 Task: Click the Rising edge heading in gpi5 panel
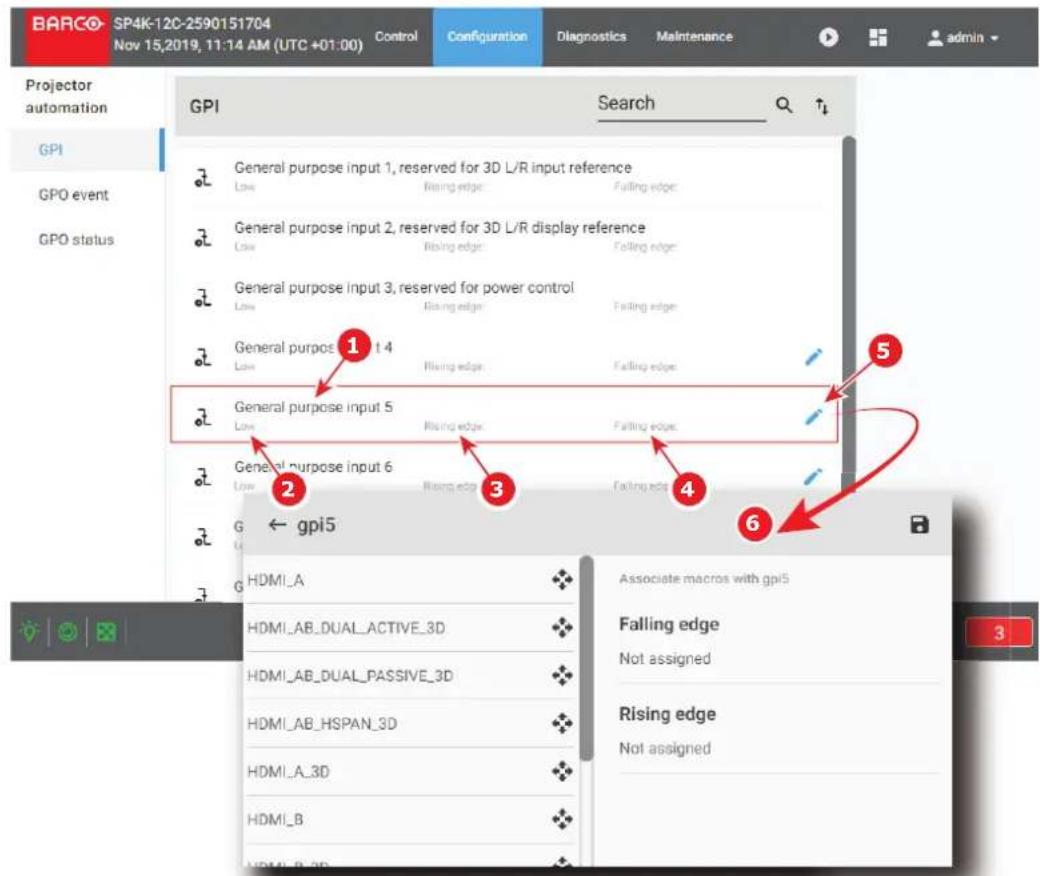pos(667,714)
